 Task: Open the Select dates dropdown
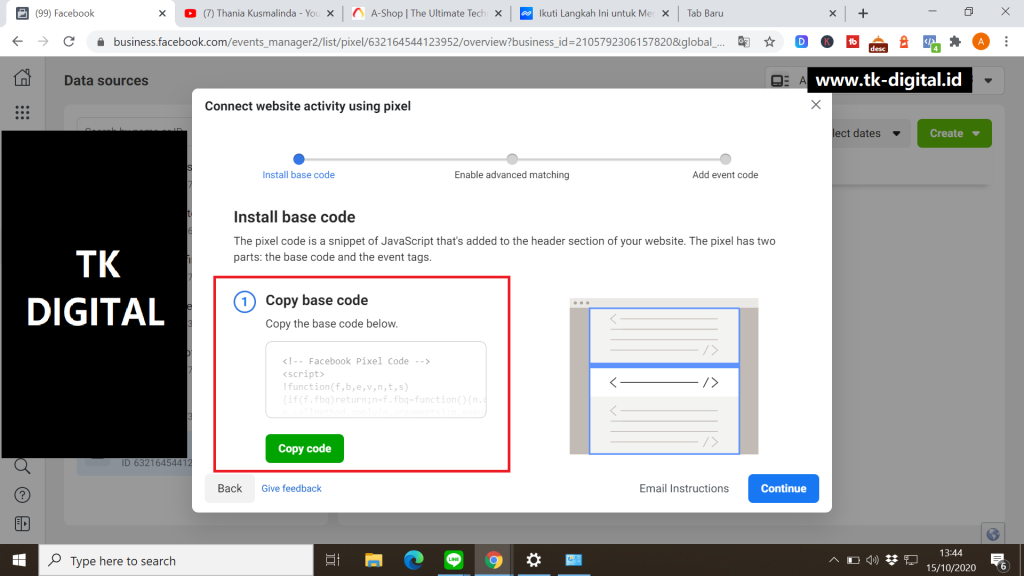tap(860, 133)
